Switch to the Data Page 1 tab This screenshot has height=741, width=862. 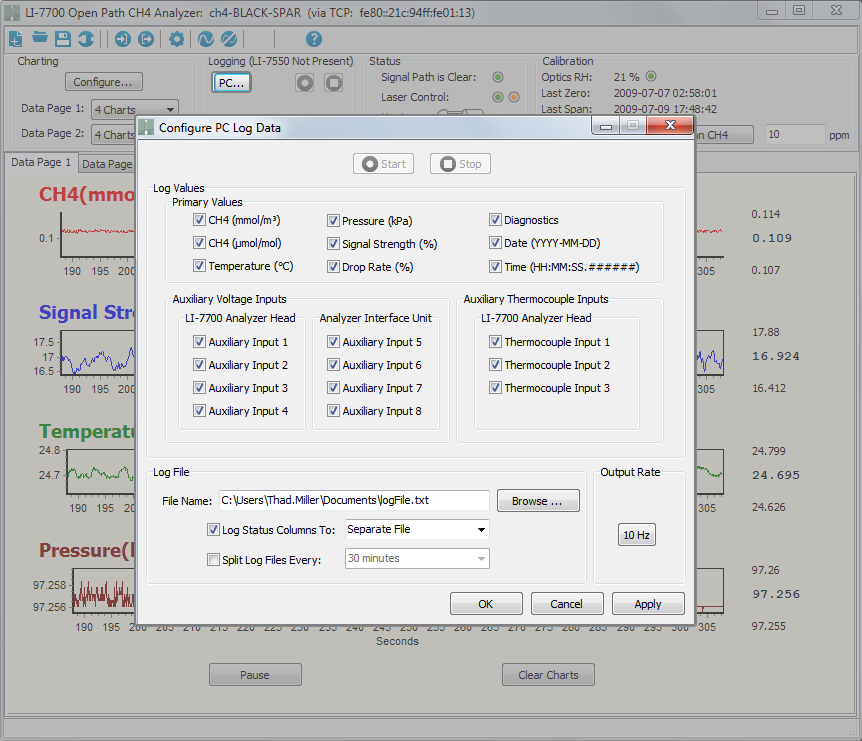[41, 162]
